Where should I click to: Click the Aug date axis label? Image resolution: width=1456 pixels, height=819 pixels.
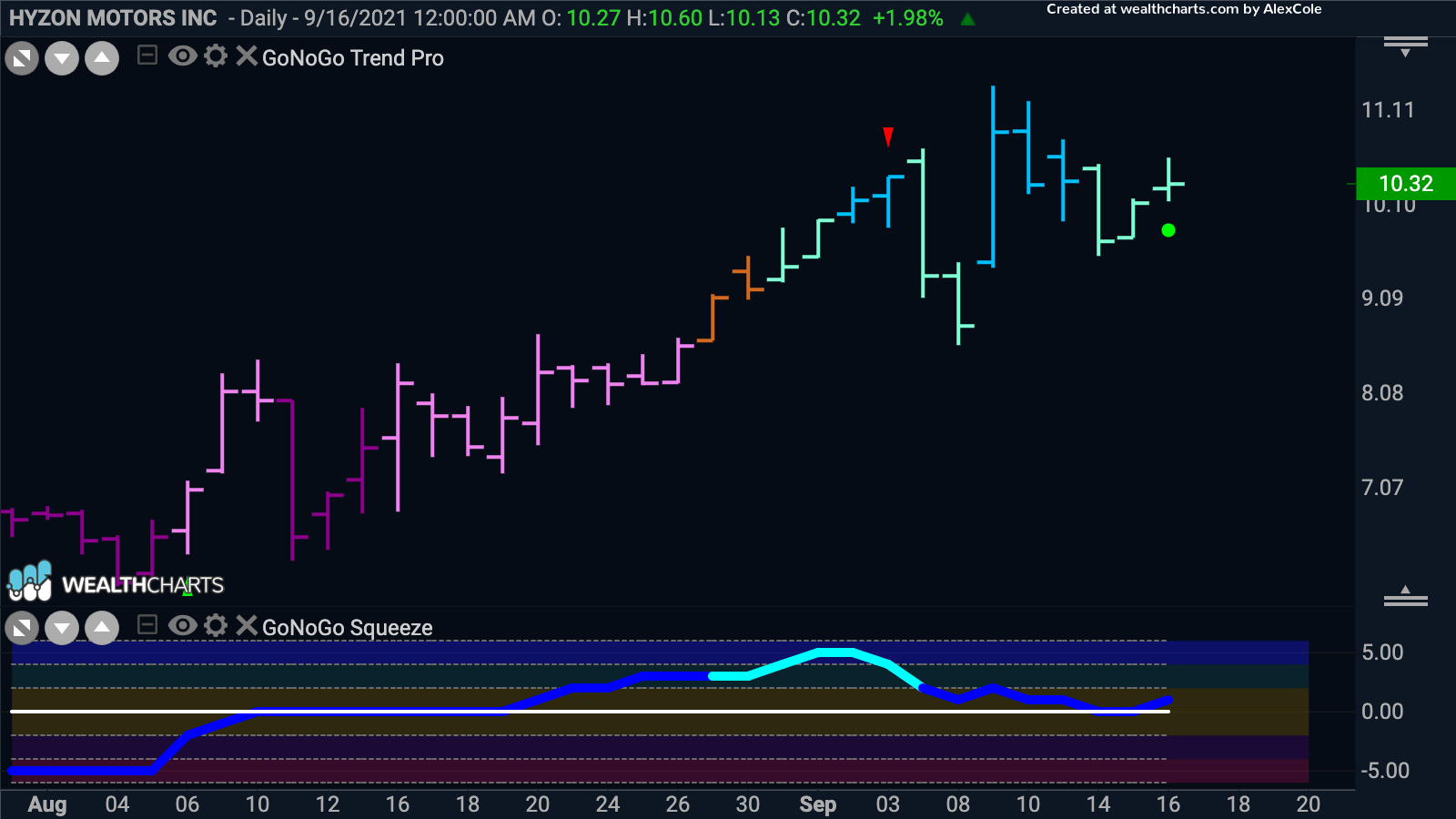coord(47,804)
